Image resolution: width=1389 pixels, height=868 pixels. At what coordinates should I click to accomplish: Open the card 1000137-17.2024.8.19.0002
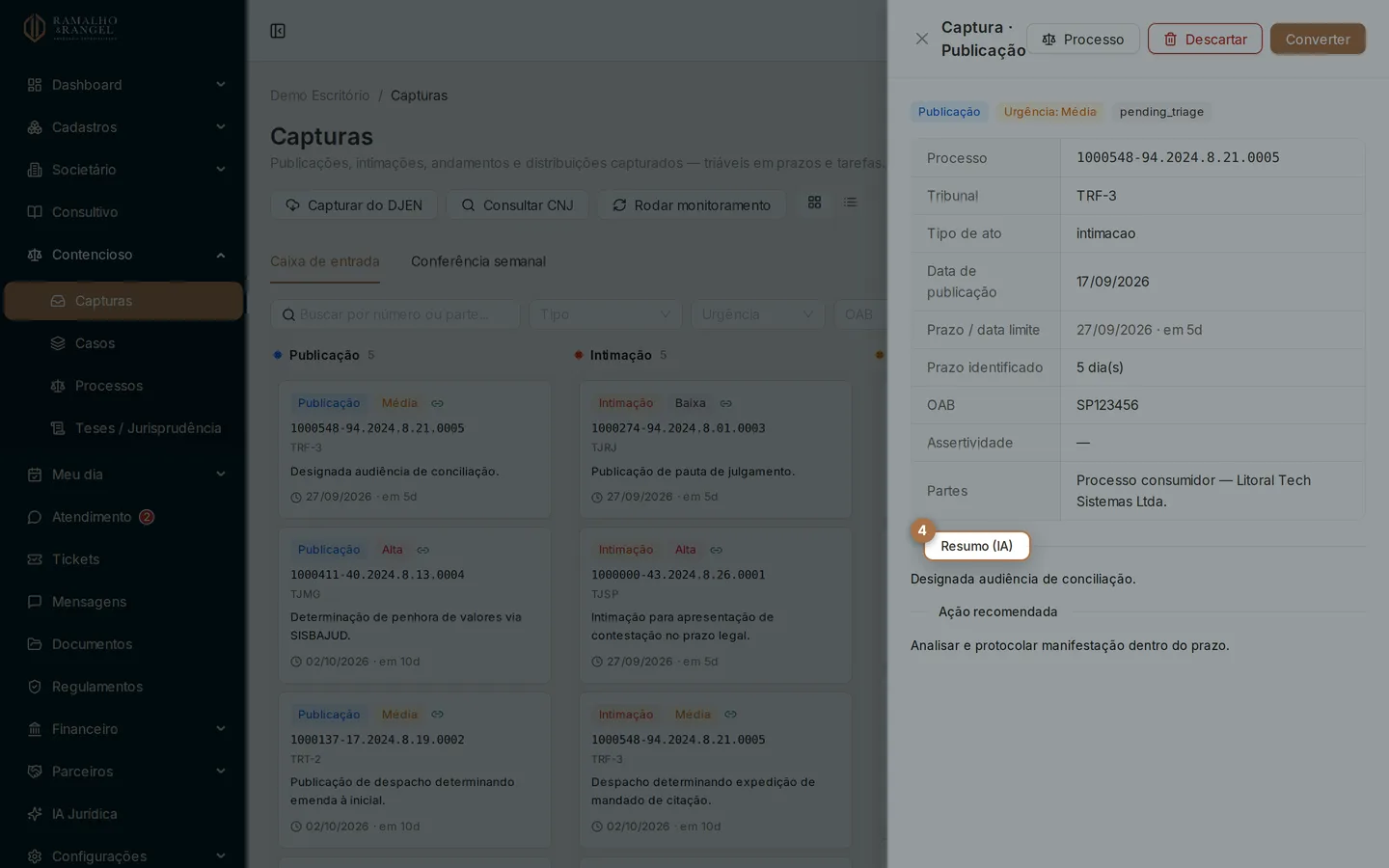click(415, 770)
